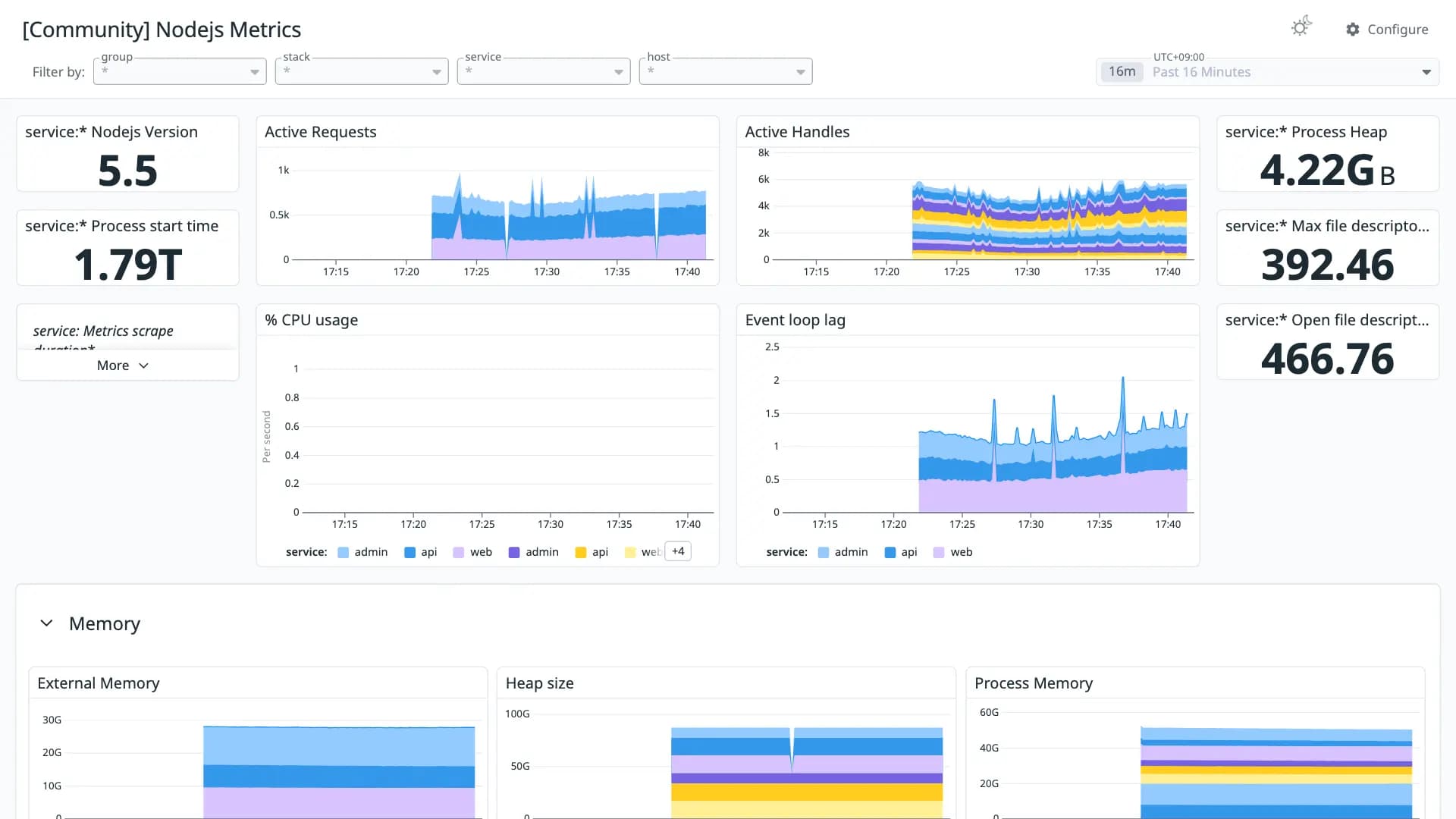Open the group filter dropdown
This screenshot has height=819, width=1456.
click(x=180, y=71)
